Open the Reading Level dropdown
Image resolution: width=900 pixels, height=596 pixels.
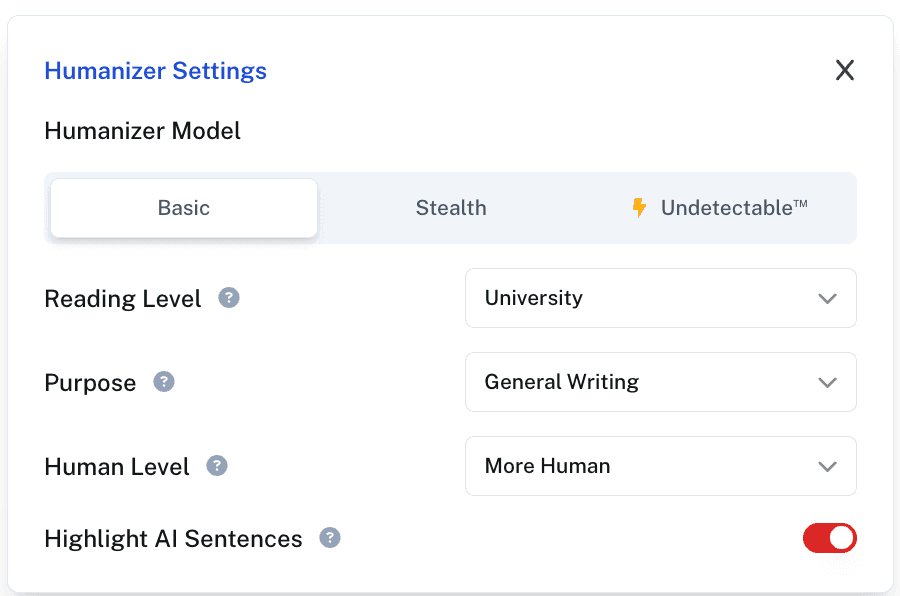pyautogui.click(x=660, y=298)
